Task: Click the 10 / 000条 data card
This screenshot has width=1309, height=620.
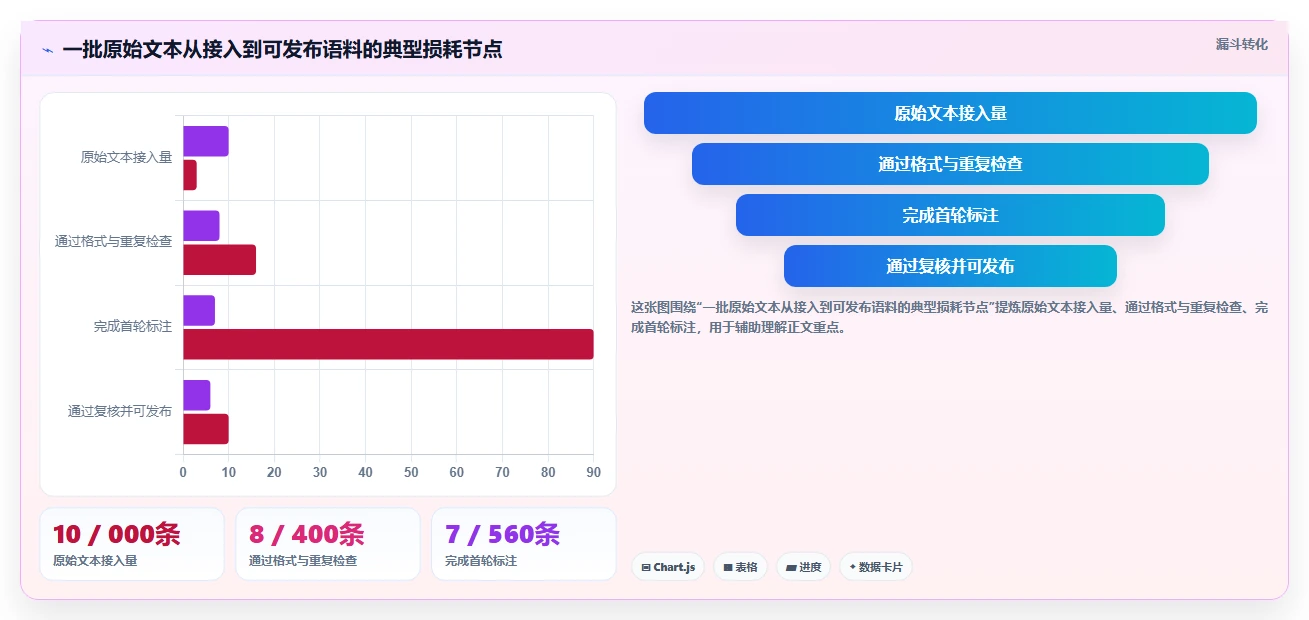Action: 132,544
